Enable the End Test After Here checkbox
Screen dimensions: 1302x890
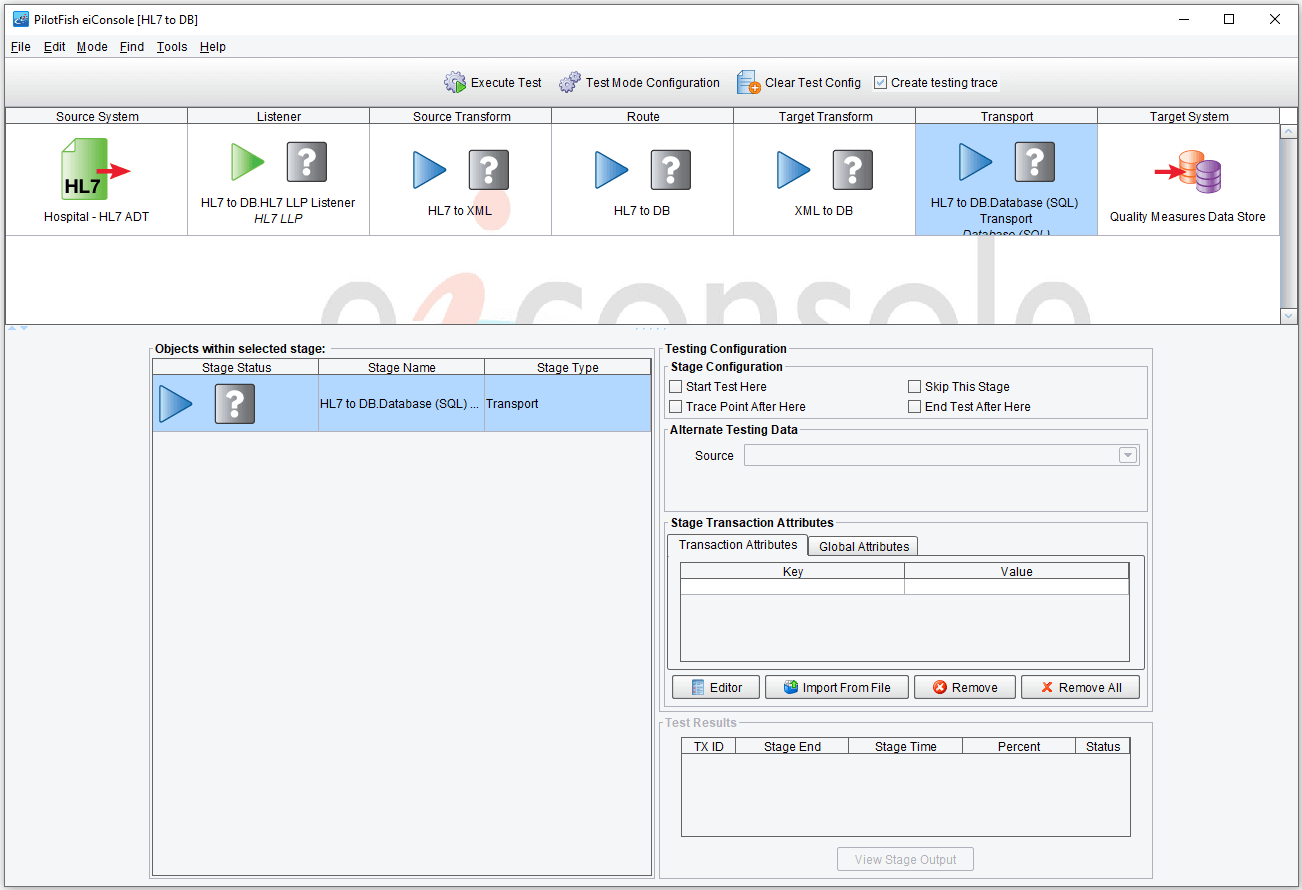pos(915,406)
